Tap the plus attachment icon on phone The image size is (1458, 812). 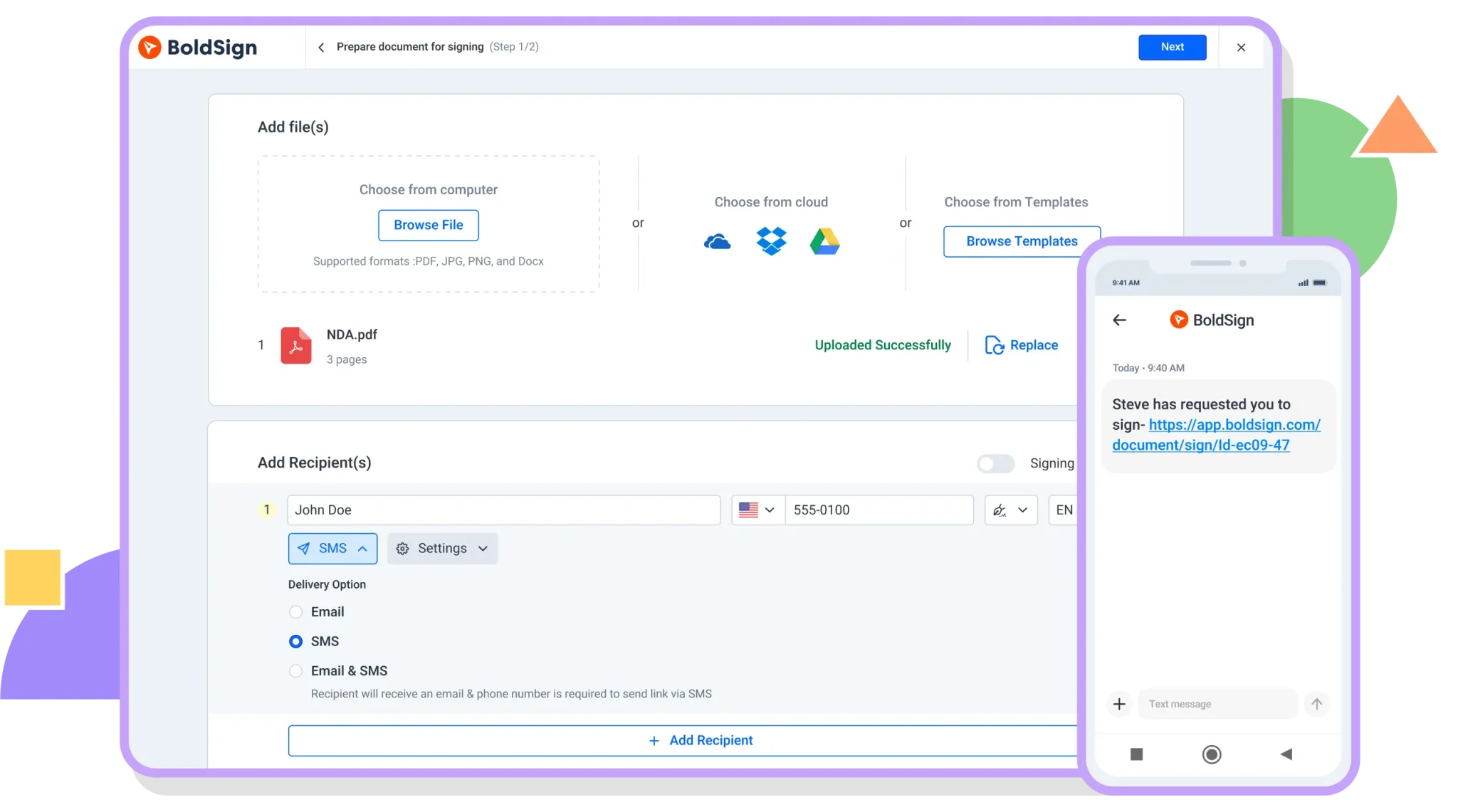pos(1119,704)
